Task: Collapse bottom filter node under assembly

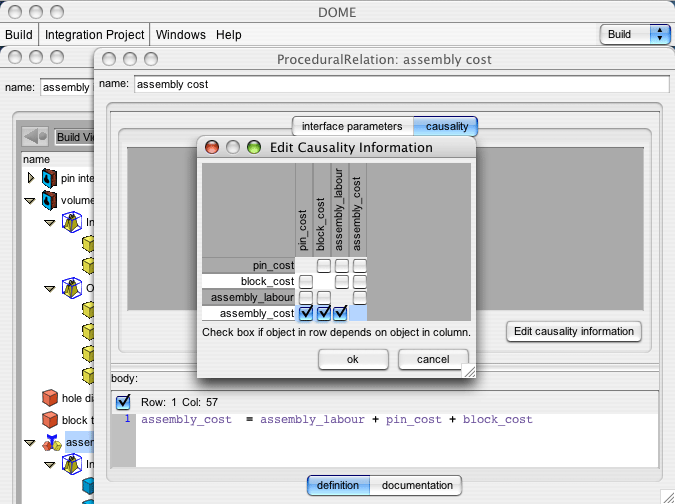Action: (x=50, y=464)
